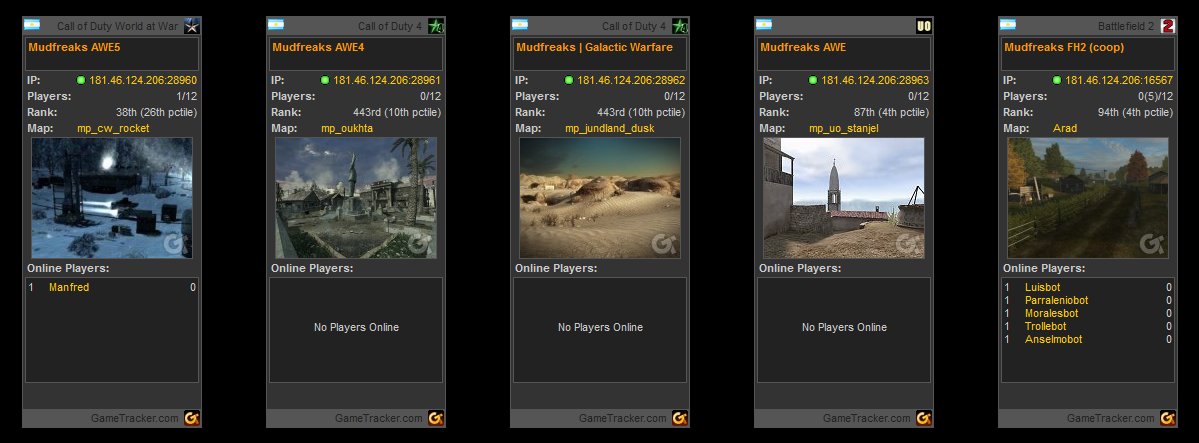The width and height of the screenshot is (1199, 443).
Task: Click the GameTracker logo icon under Mudfreaks AWE
Action: click(924, 418)
